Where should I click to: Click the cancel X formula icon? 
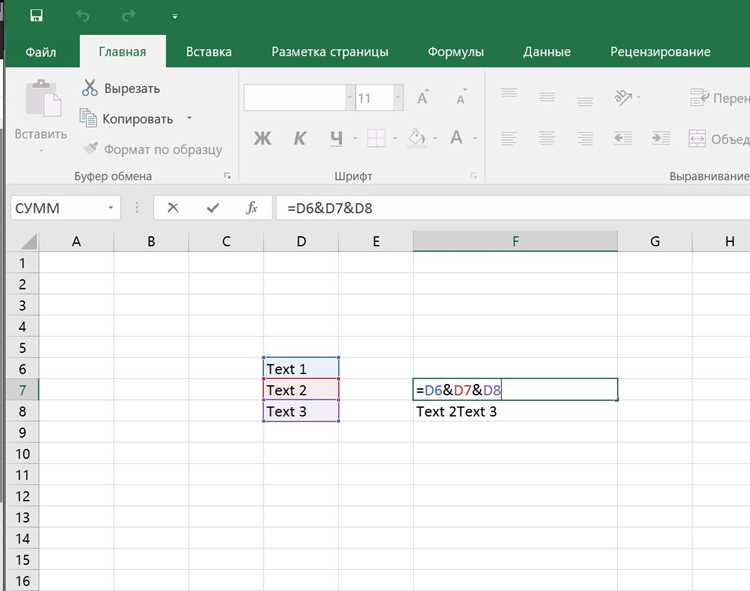pos(173,208)
